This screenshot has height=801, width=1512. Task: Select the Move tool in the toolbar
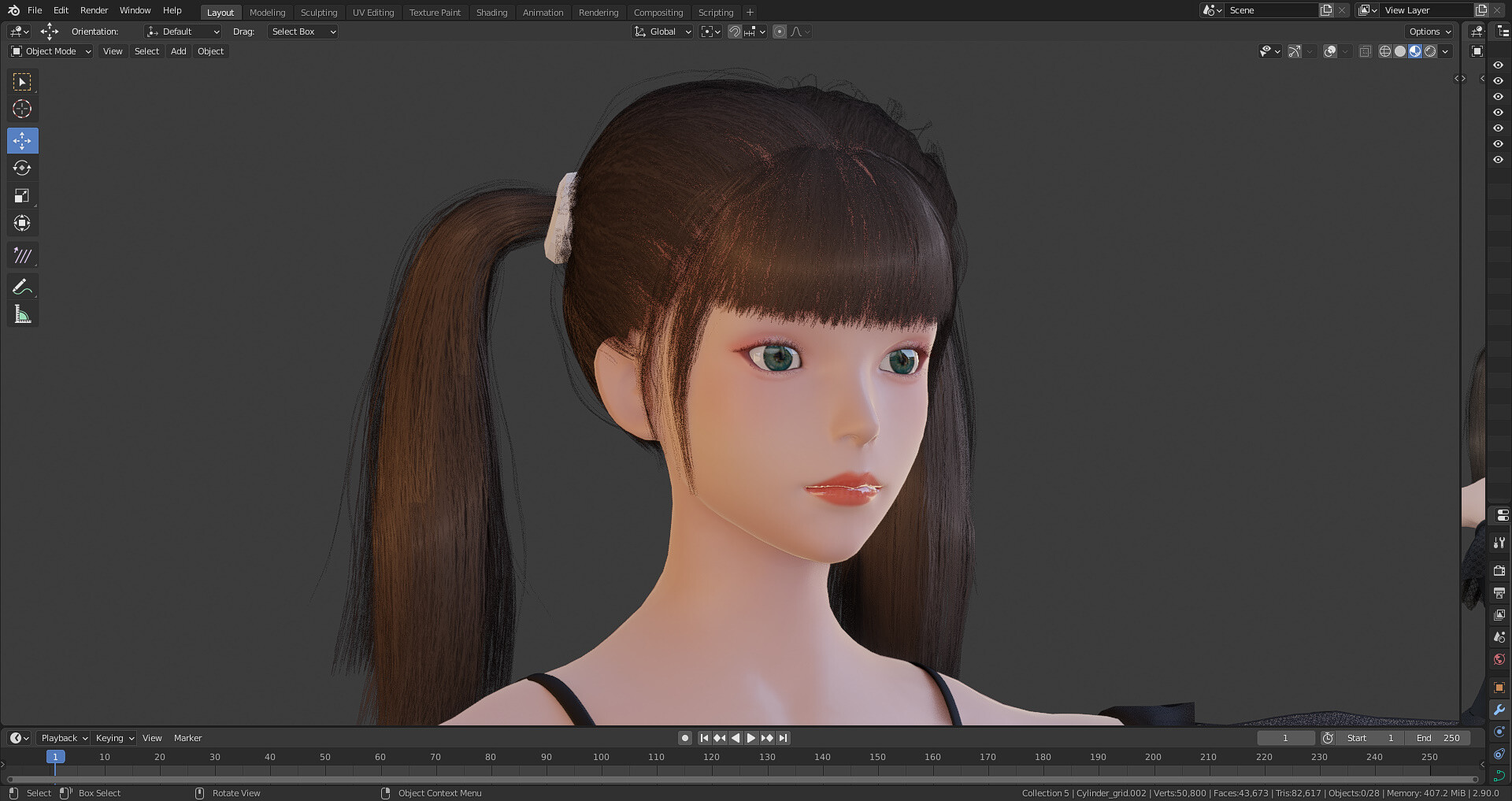click(x=22, y=140)
